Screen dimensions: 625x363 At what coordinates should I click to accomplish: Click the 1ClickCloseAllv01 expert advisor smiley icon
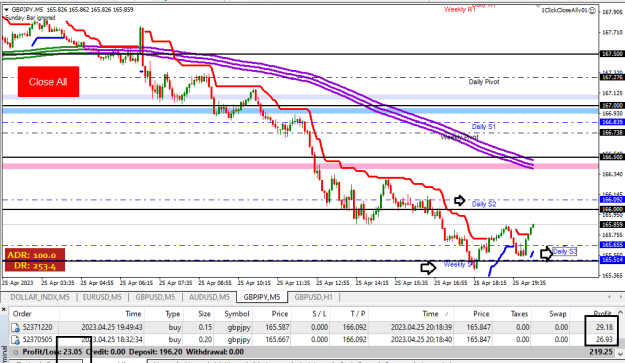(x=592, y=10)
